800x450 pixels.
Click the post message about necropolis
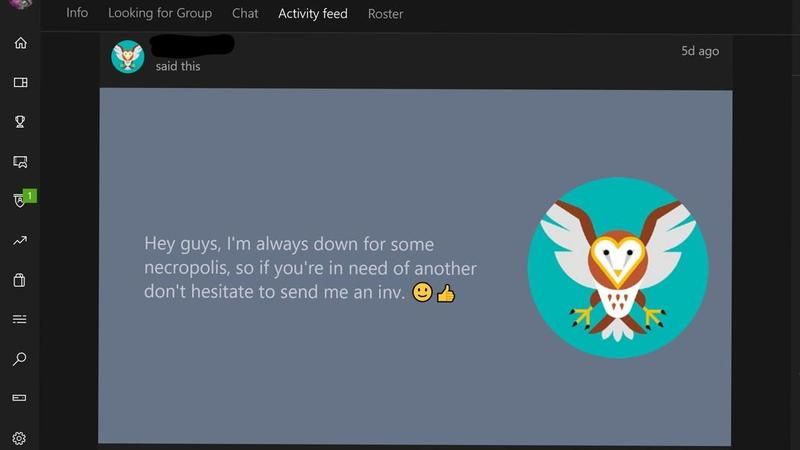(310, 268)
